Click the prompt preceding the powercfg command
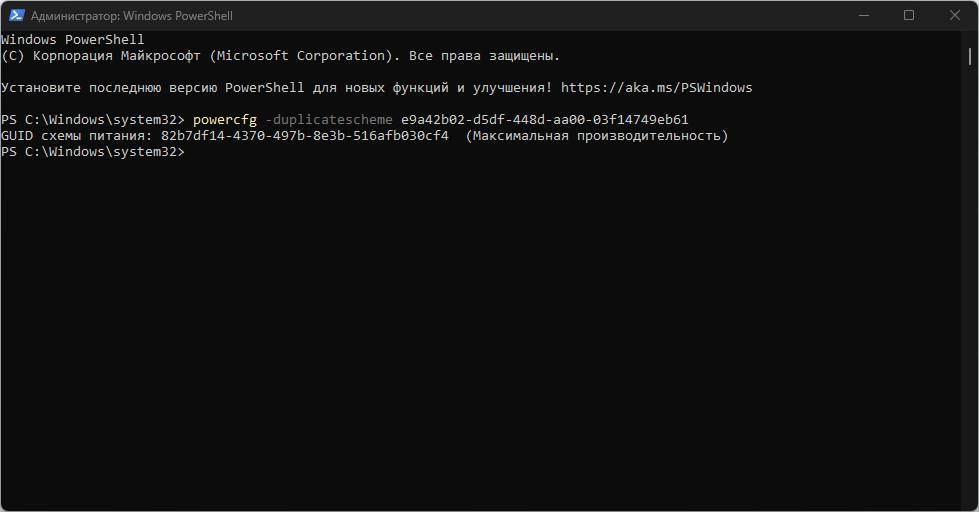979x512 pixels. [x=93, y=120]
